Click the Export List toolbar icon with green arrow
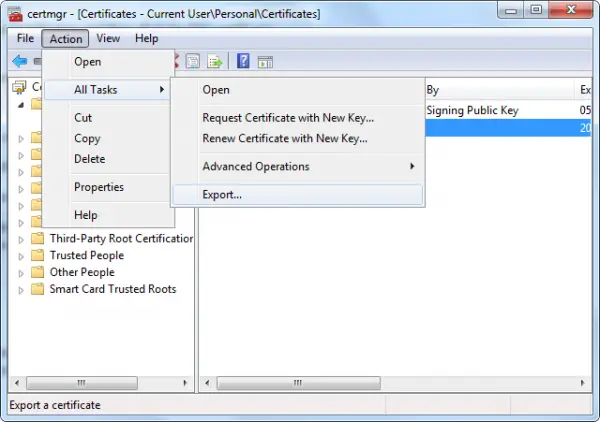Image resolution: width=600 pixels, height=422 pixels. pos(214,61)
